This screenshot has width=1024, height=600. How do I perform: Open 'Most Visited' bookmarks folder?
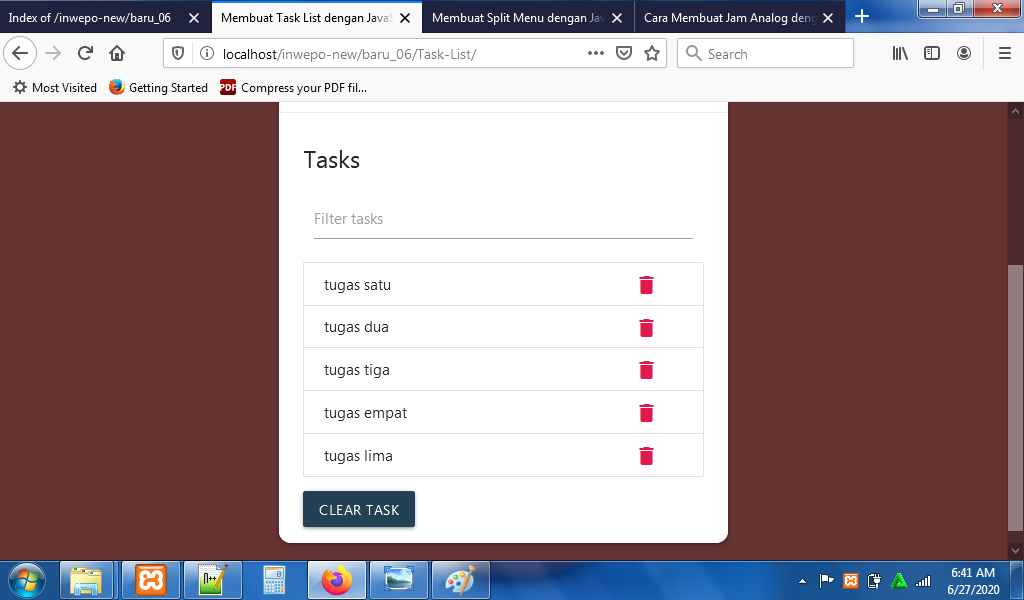tap(55, 87)
